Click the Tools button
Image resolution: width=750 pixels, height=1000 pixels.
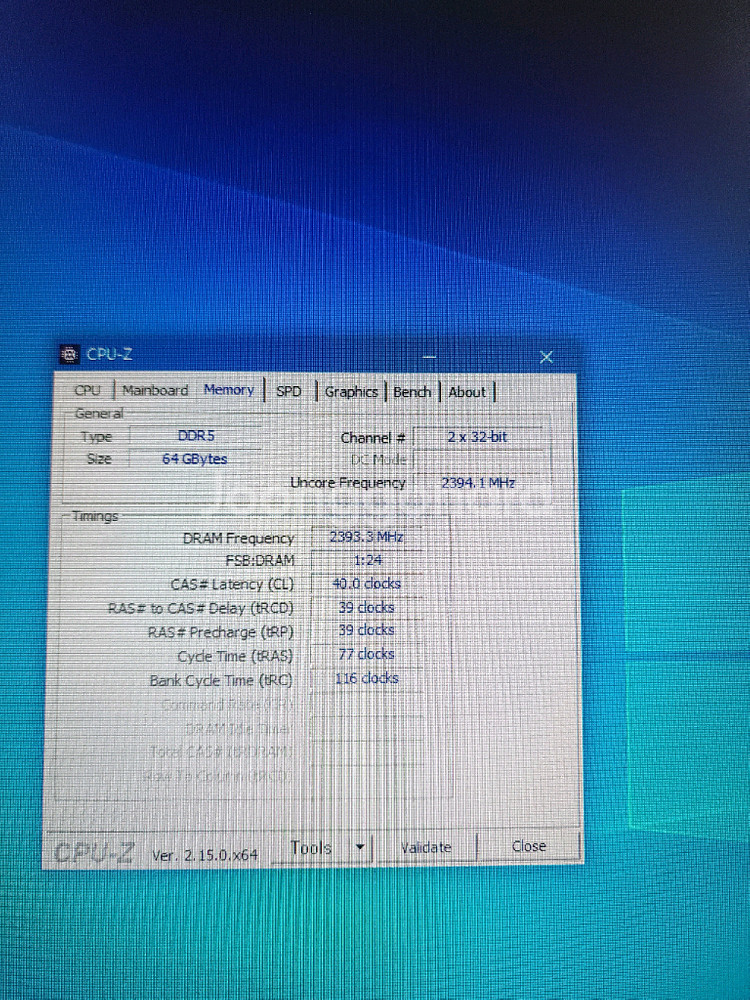coord(311,848)
